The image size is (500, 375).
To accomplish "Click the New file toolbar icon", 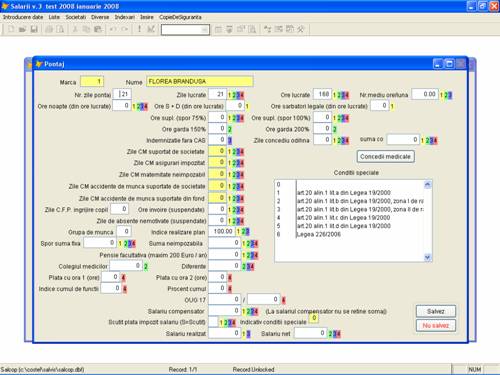I will [x=11, y=29].
